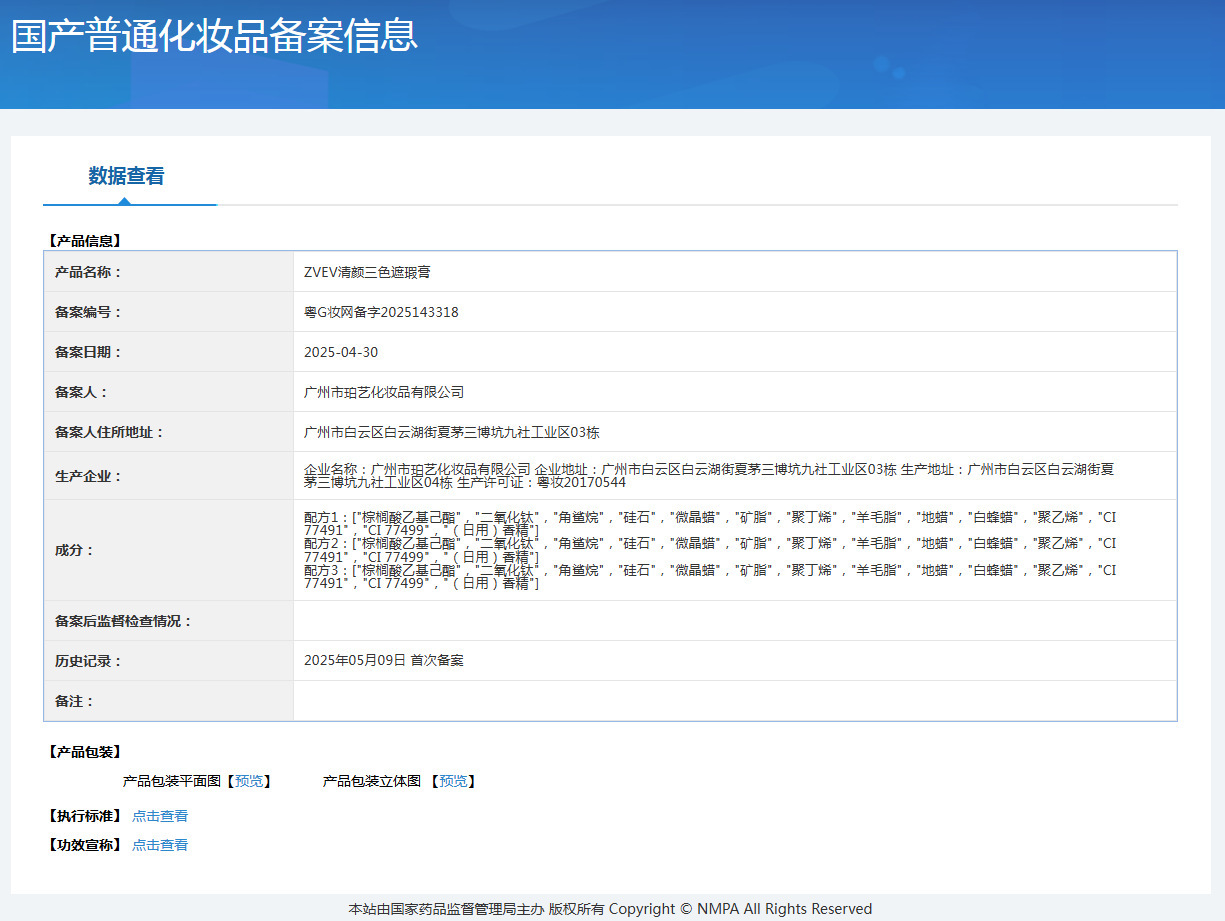Switch to the 数据查看 tab

126,177
